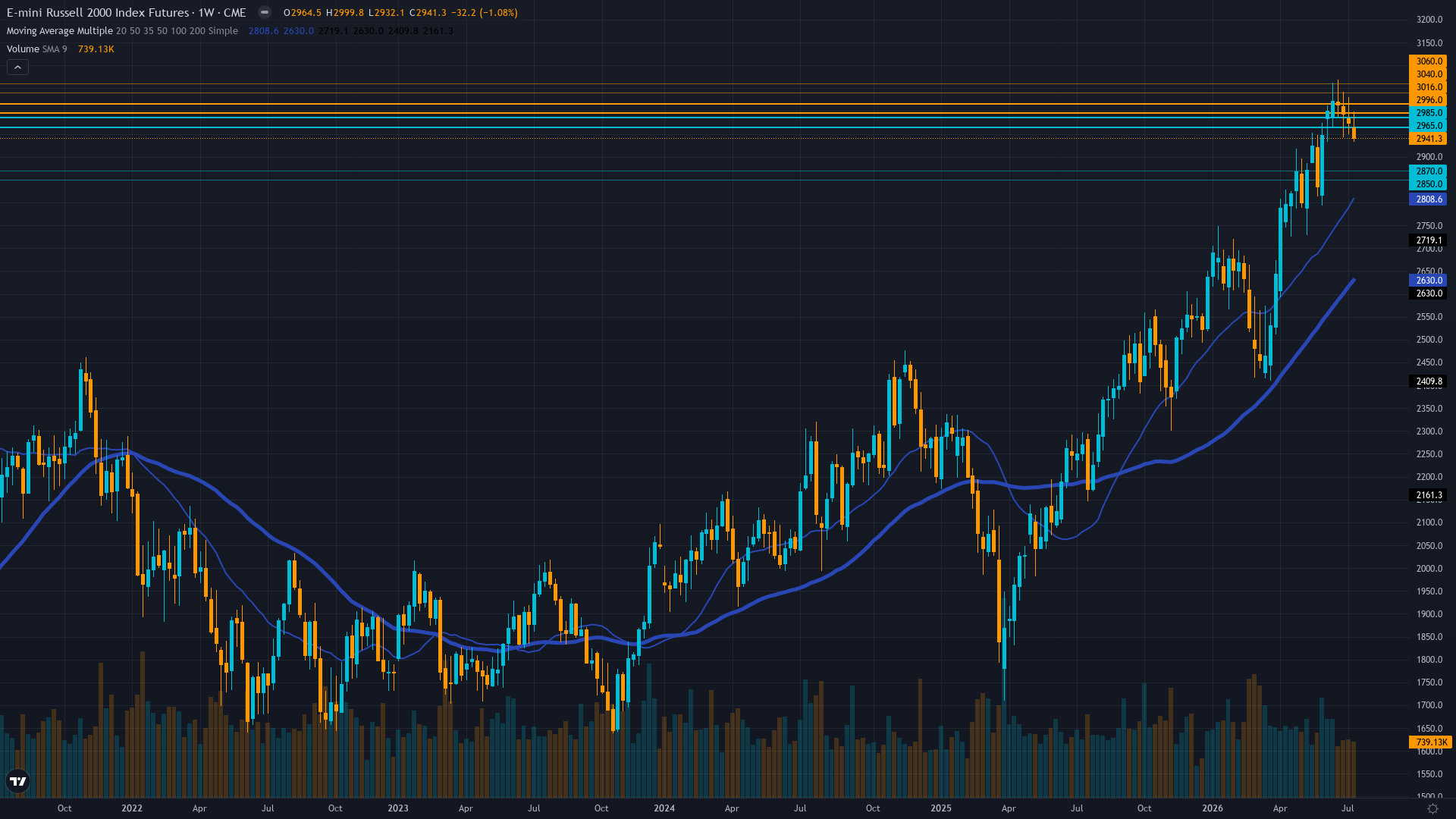The width and height of the screenshot is (1456, 819).
Task: Click the 3016.0 orange price label
Action: pos(1428,87)
